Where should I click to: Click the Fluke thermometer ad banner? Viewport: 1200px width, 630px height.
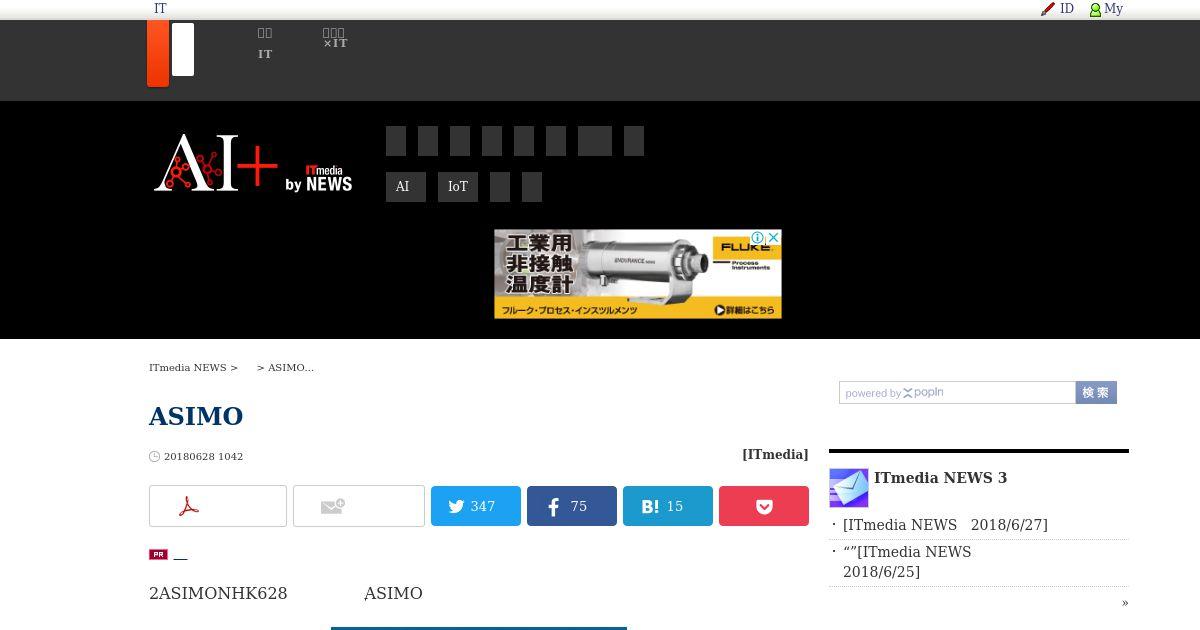click(638, 274)
